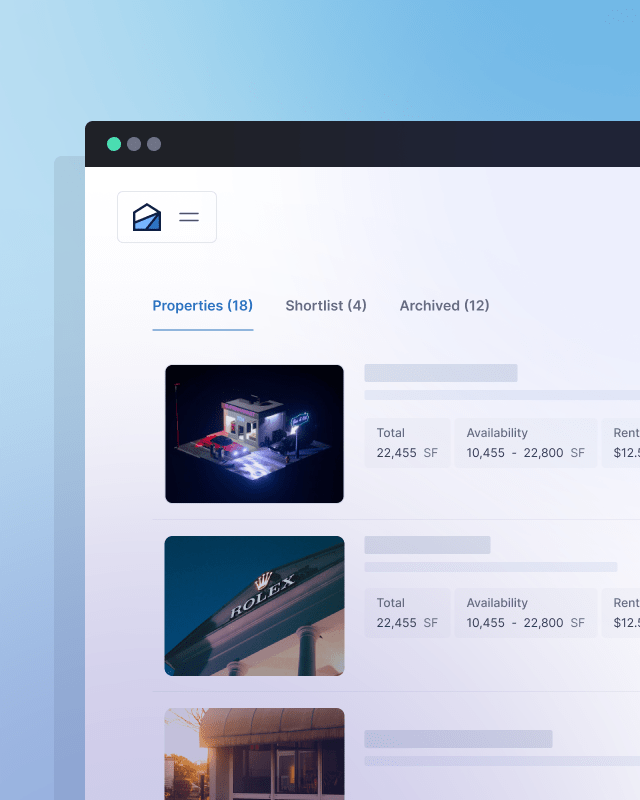
Task: Open the awning storefront thumbnail
Action: (254, 754)
